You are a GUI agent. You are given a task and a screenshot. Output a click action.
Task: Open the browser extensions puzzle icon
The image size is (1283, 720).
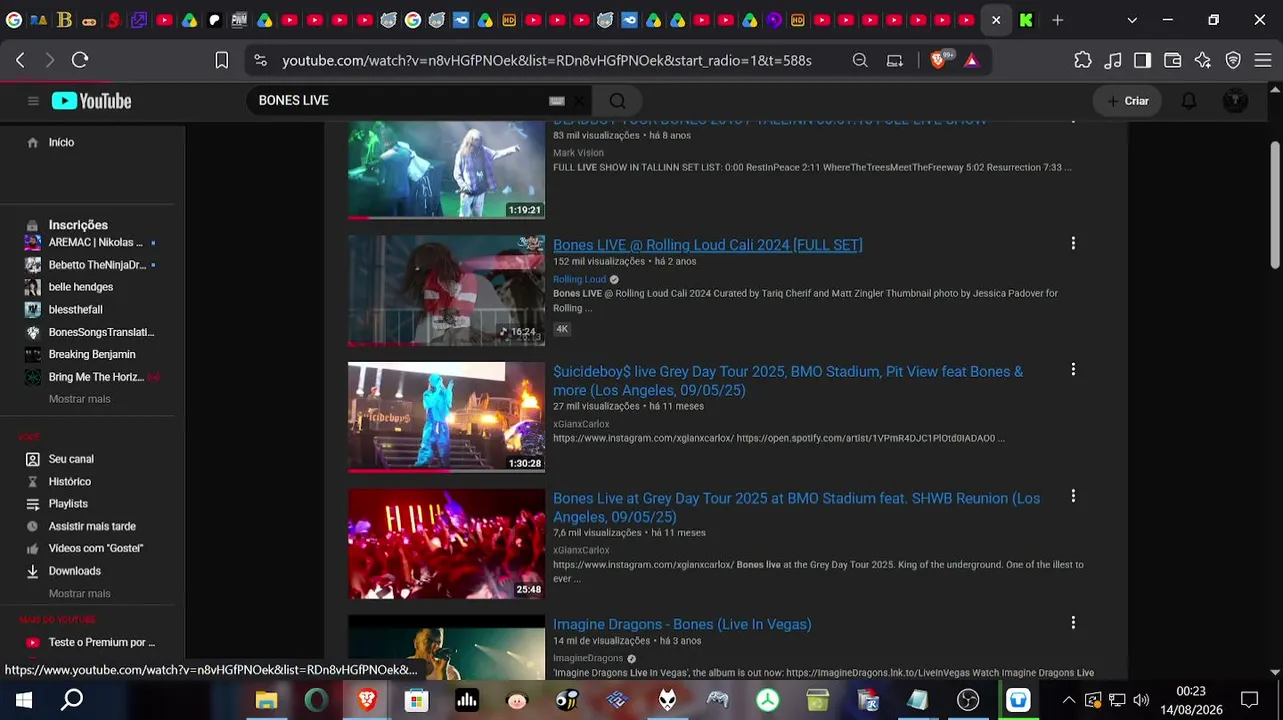tap(1083, 61)
